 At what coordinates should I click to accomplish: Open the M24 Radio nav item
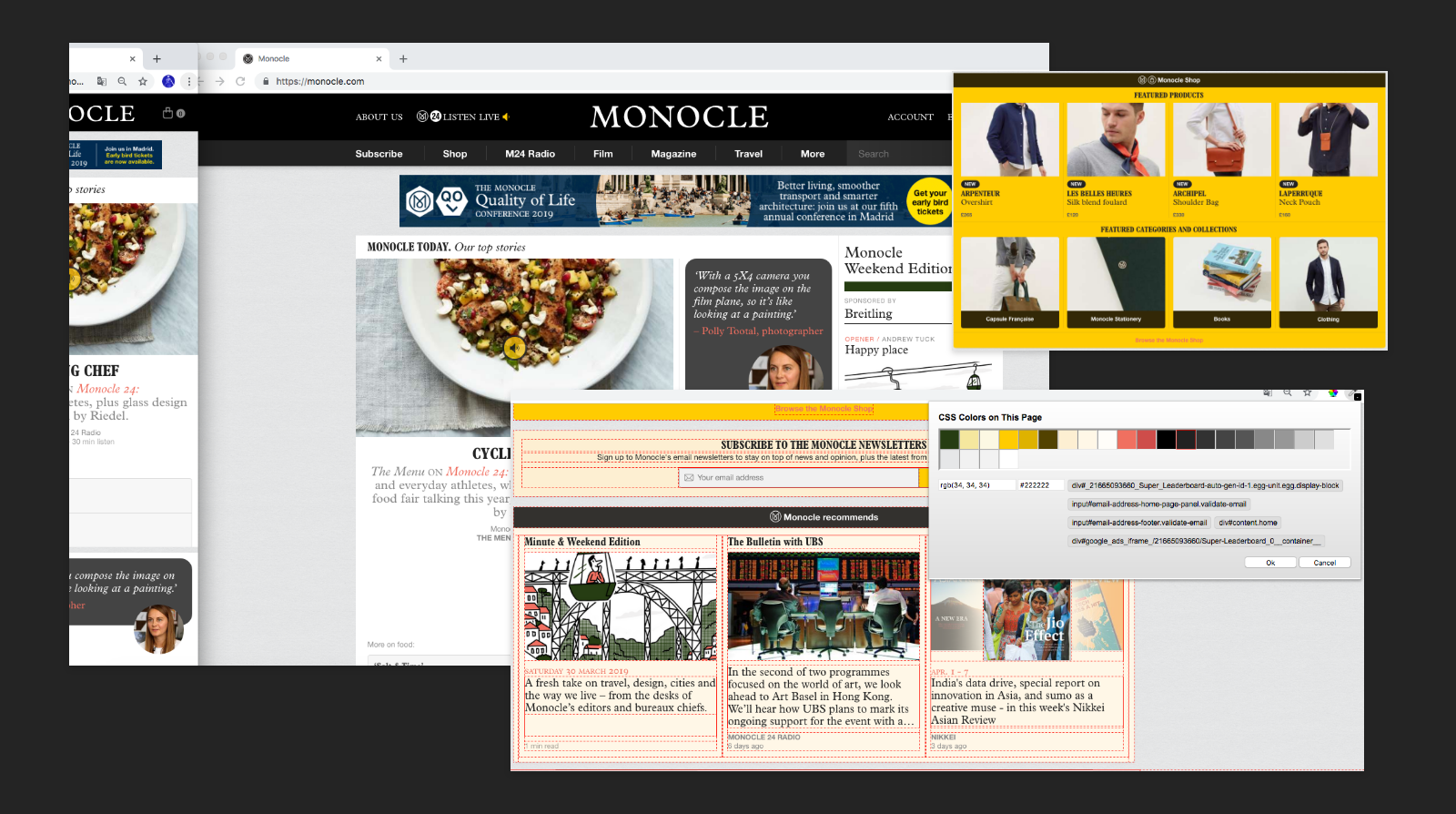tap(530, 154)
